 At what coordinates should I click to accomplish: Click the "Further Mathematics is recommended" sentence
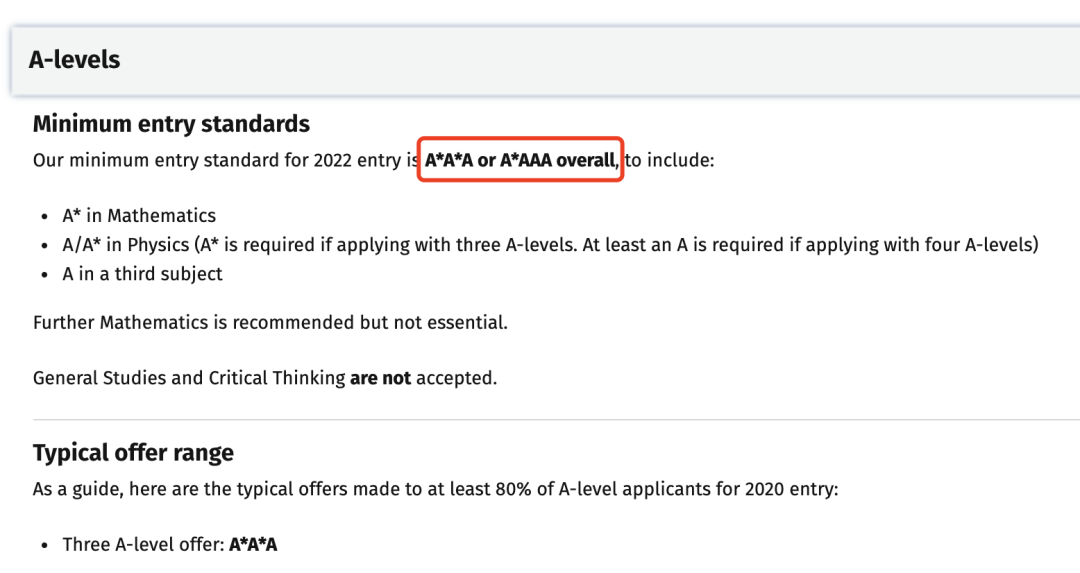tap(270, 322)
